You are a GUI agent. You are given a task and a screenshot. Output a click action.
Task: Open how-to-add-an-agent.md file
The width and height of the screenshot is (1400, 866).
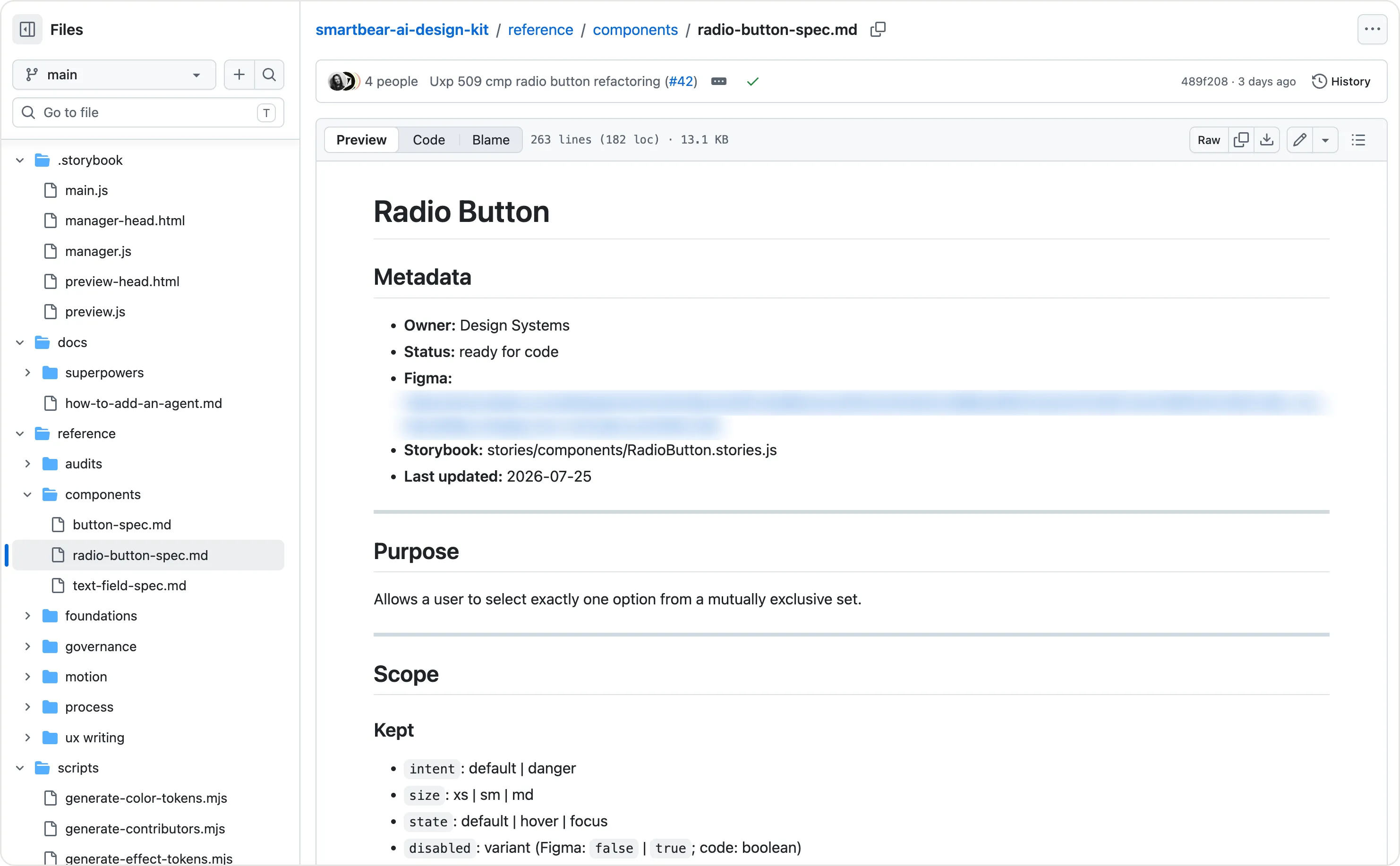[x=143, y=403]
